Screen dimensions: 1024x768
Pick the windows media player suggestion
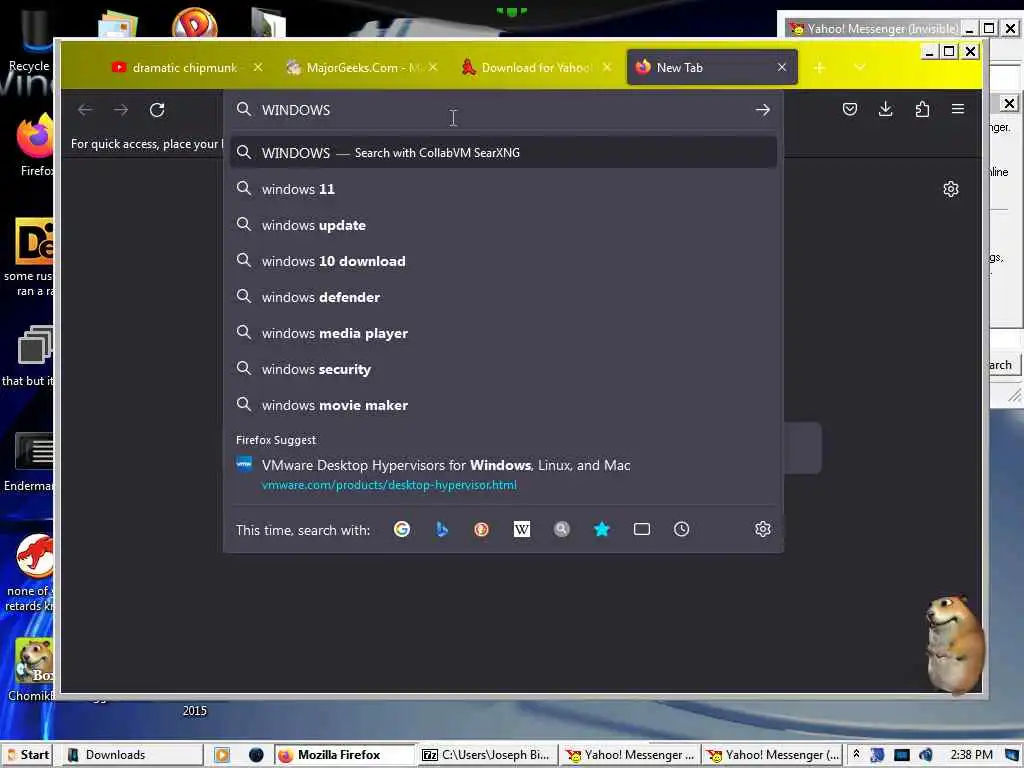pos(503,333)
